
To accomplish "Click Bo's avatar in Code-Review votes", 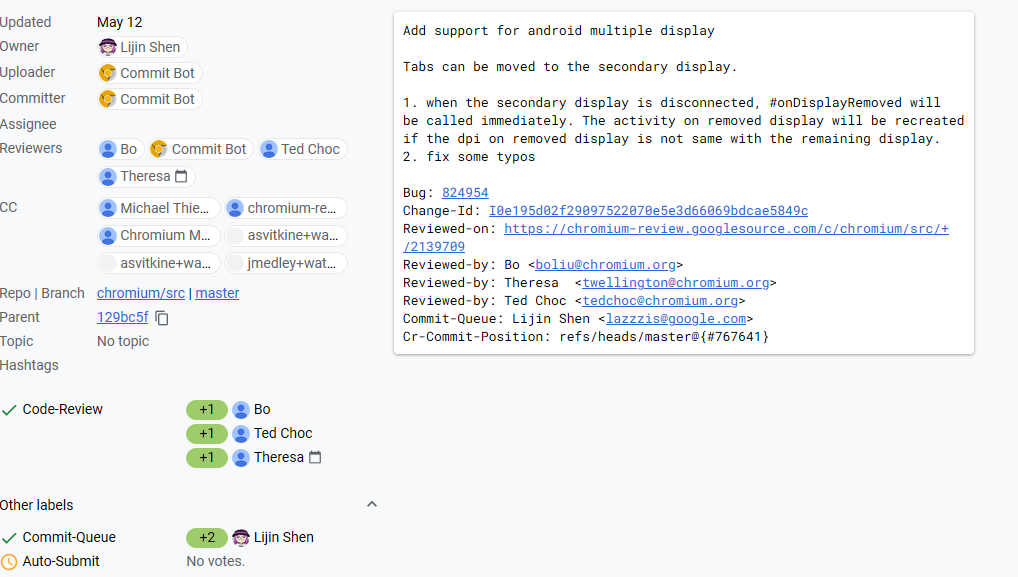I will 241,410.
